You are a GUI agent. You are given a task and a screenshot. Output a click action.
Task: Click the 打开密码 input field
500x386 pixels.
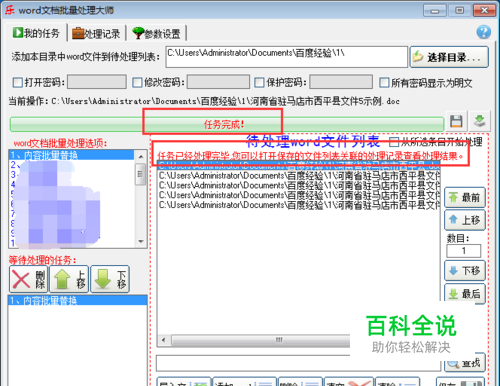tap(97, 82)
